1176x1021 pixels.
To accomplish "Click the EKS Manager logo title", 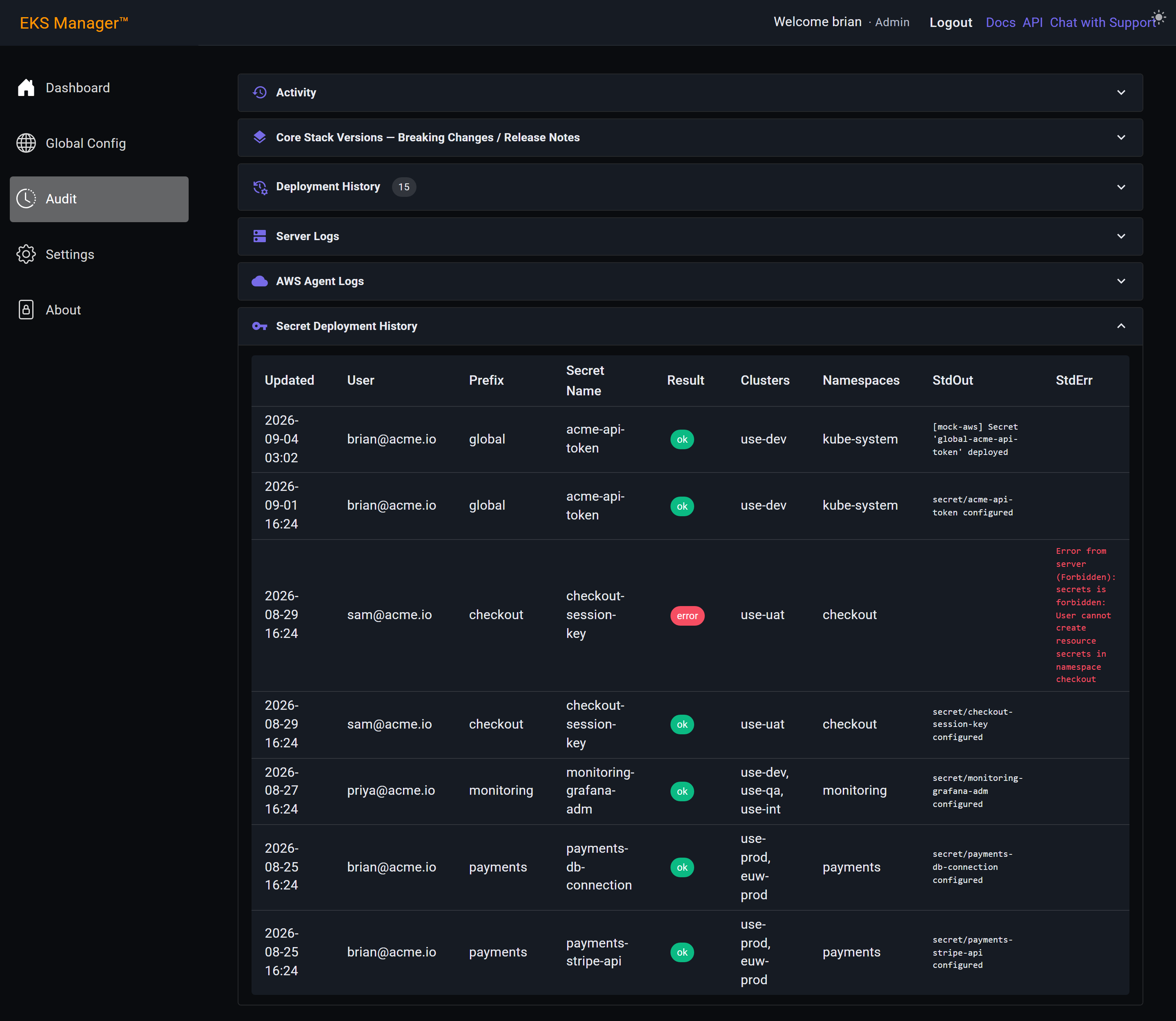I will pos(74,23).
